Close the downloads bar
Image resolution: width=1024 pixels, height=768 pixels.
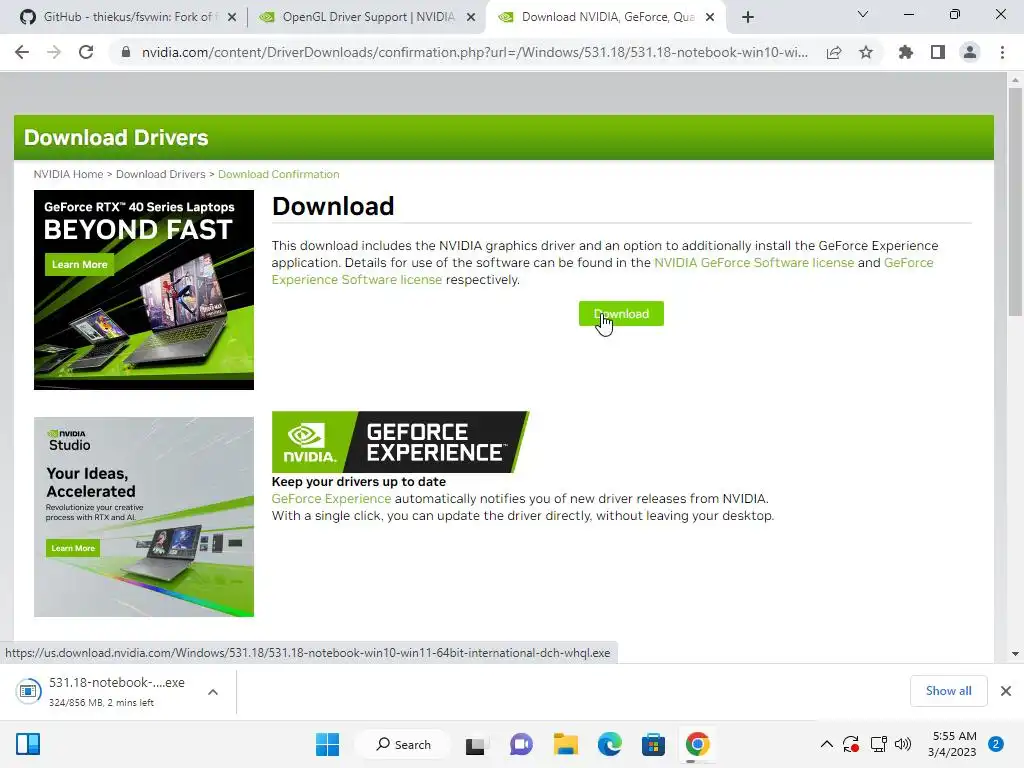(1006, 690)
